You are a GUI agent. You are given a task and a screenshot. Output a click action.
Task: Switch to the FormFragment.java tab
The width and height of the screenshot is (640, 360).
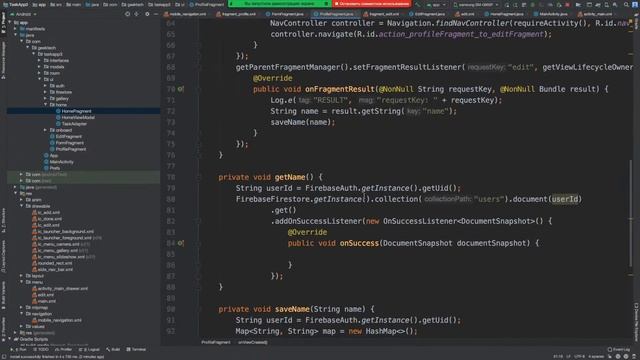(x=284, y=14)
